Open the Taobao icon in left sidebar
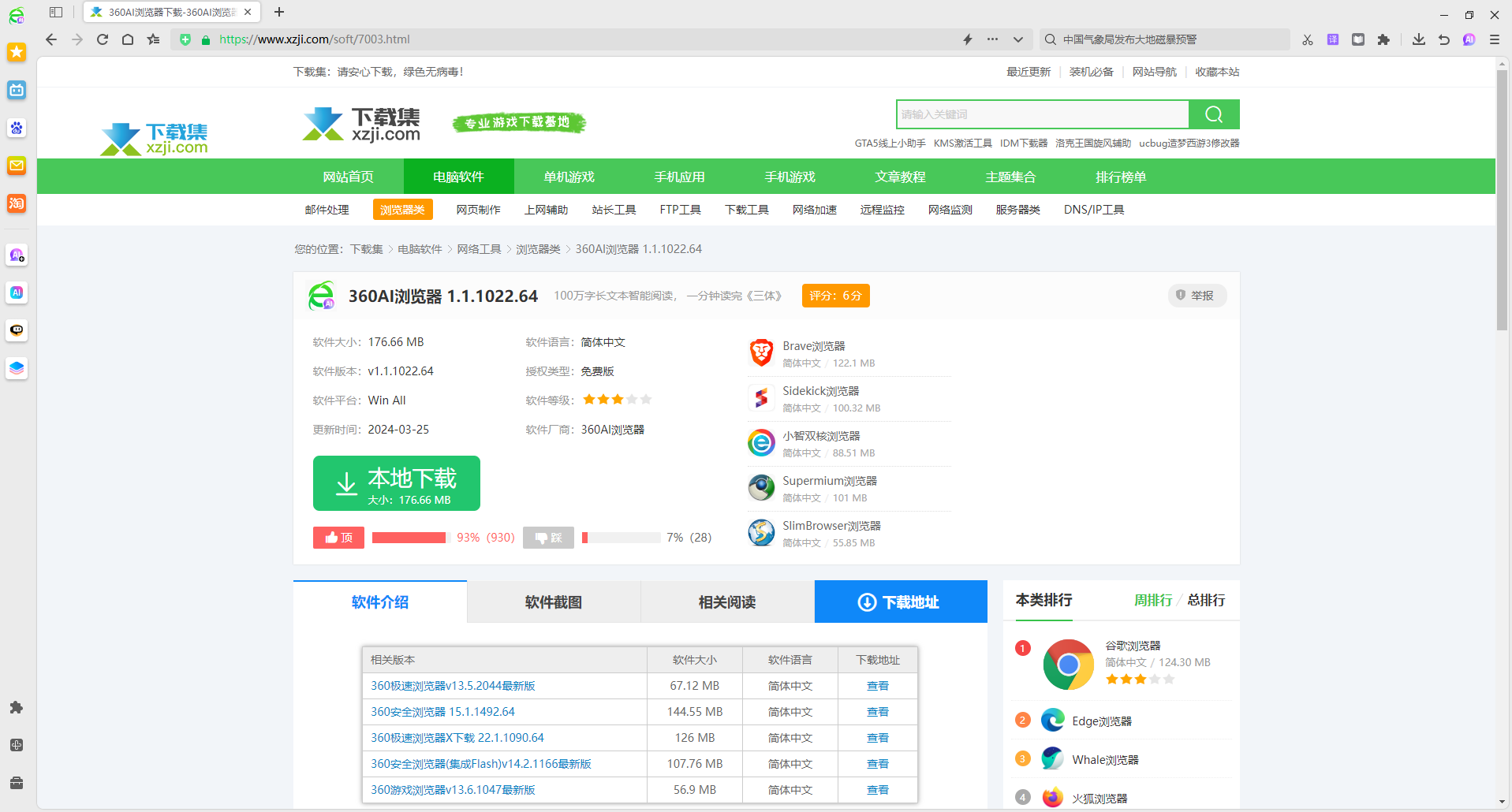Viewport: 1512px width, 812px height. click(17, 203)
